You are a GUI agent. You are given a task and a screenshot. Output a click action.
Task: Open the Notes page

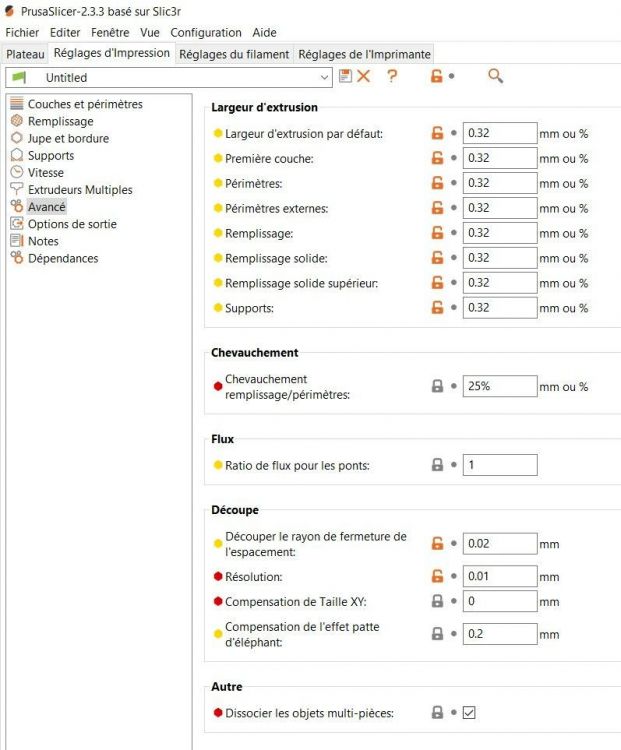43,241
